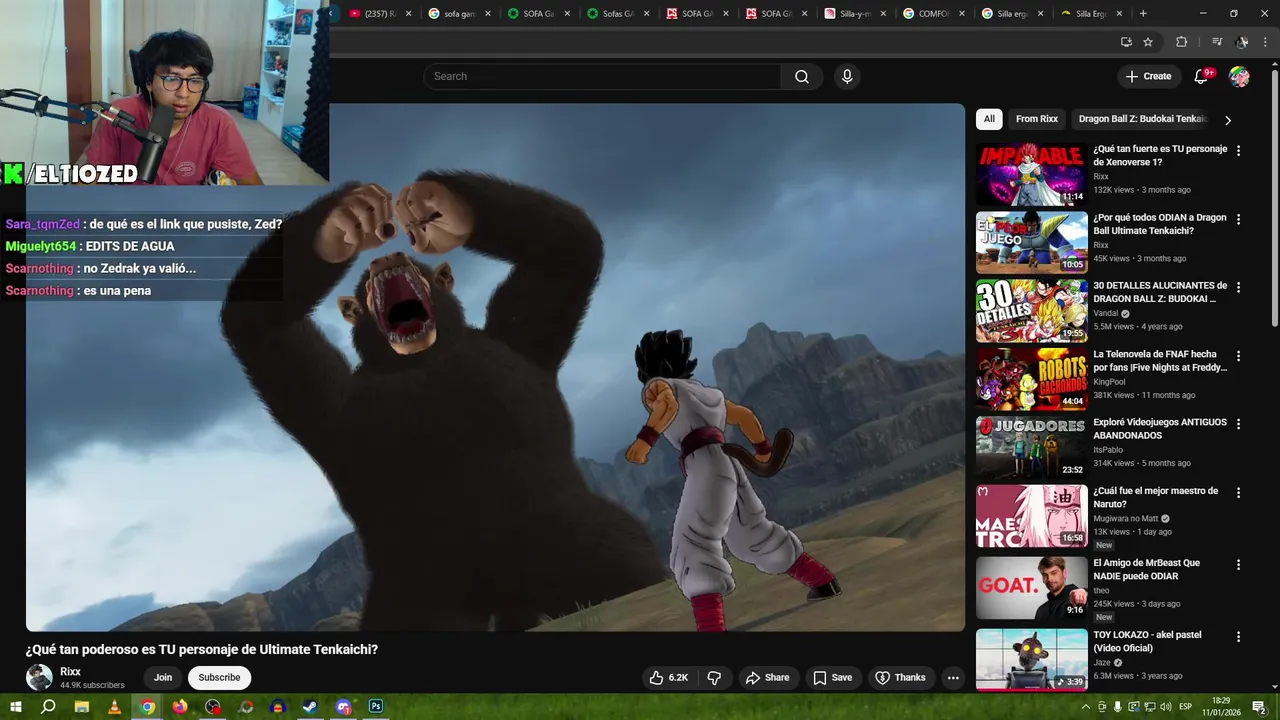Image resolution: width=1280 pixels, height=720 pixels.
Task: Close the (2357) YouTube browser tab
Action: 408,13
